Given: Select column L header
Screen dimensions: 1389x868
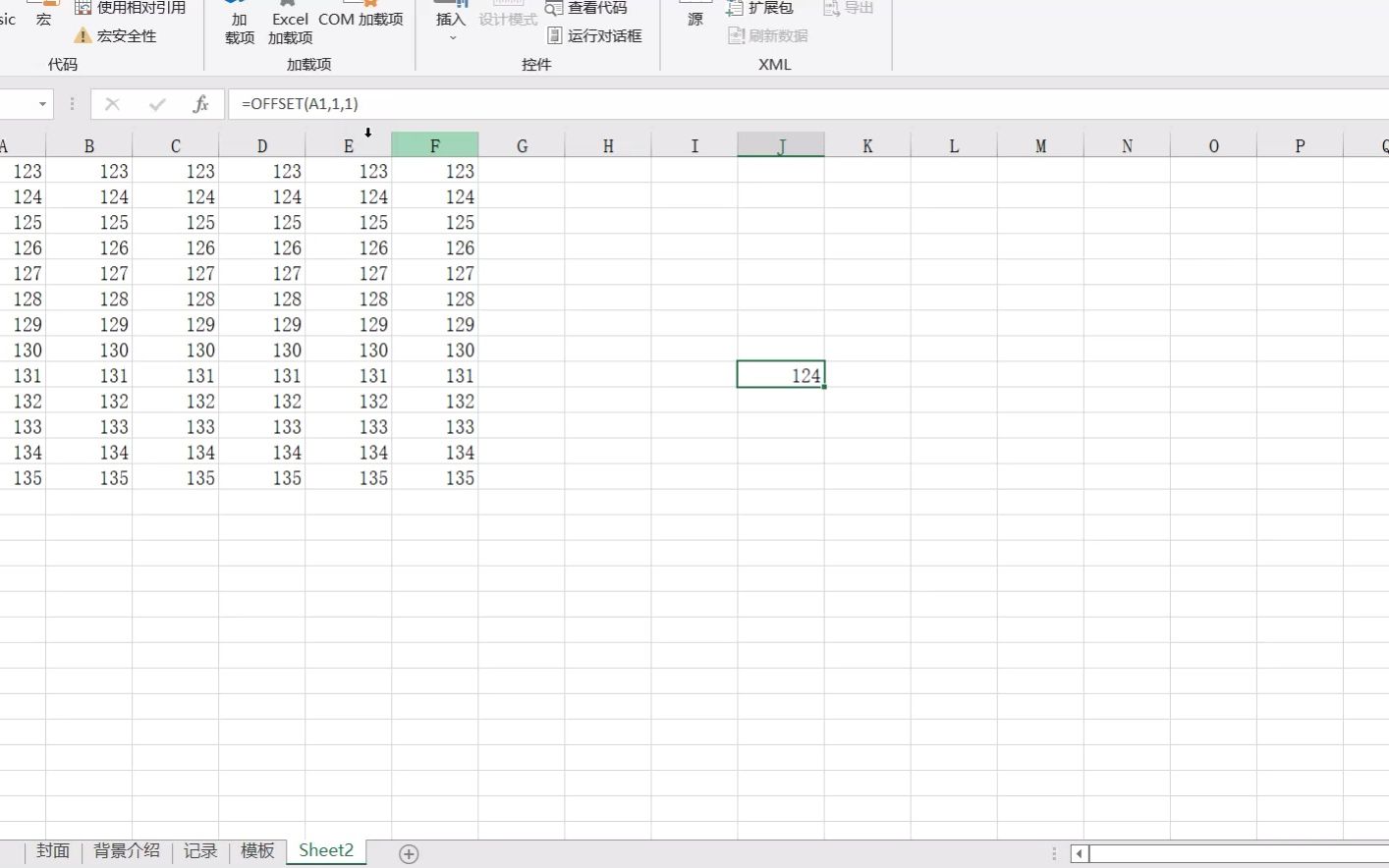Looking at the screenshot, I should (x=954, y=145).
